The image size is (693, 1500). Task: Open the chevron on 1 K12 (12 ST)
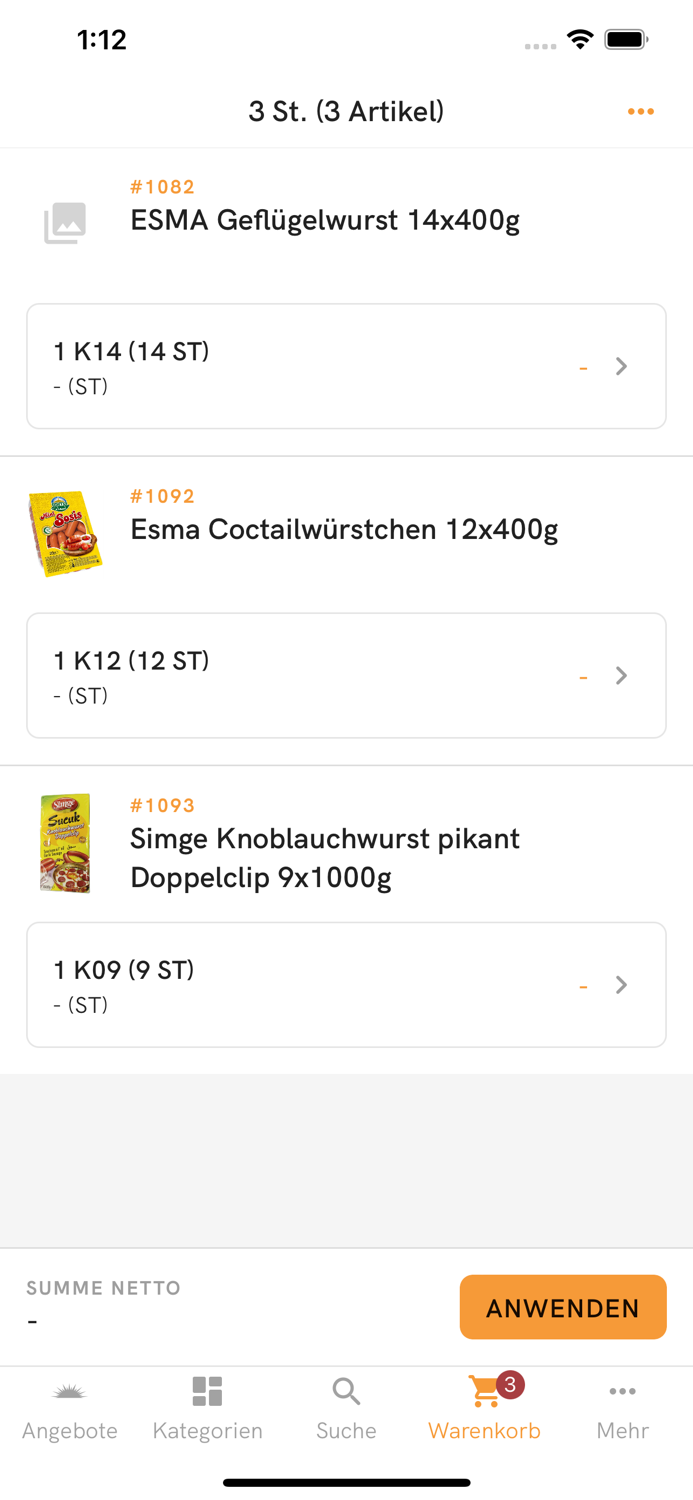click(x=621, y=675)
